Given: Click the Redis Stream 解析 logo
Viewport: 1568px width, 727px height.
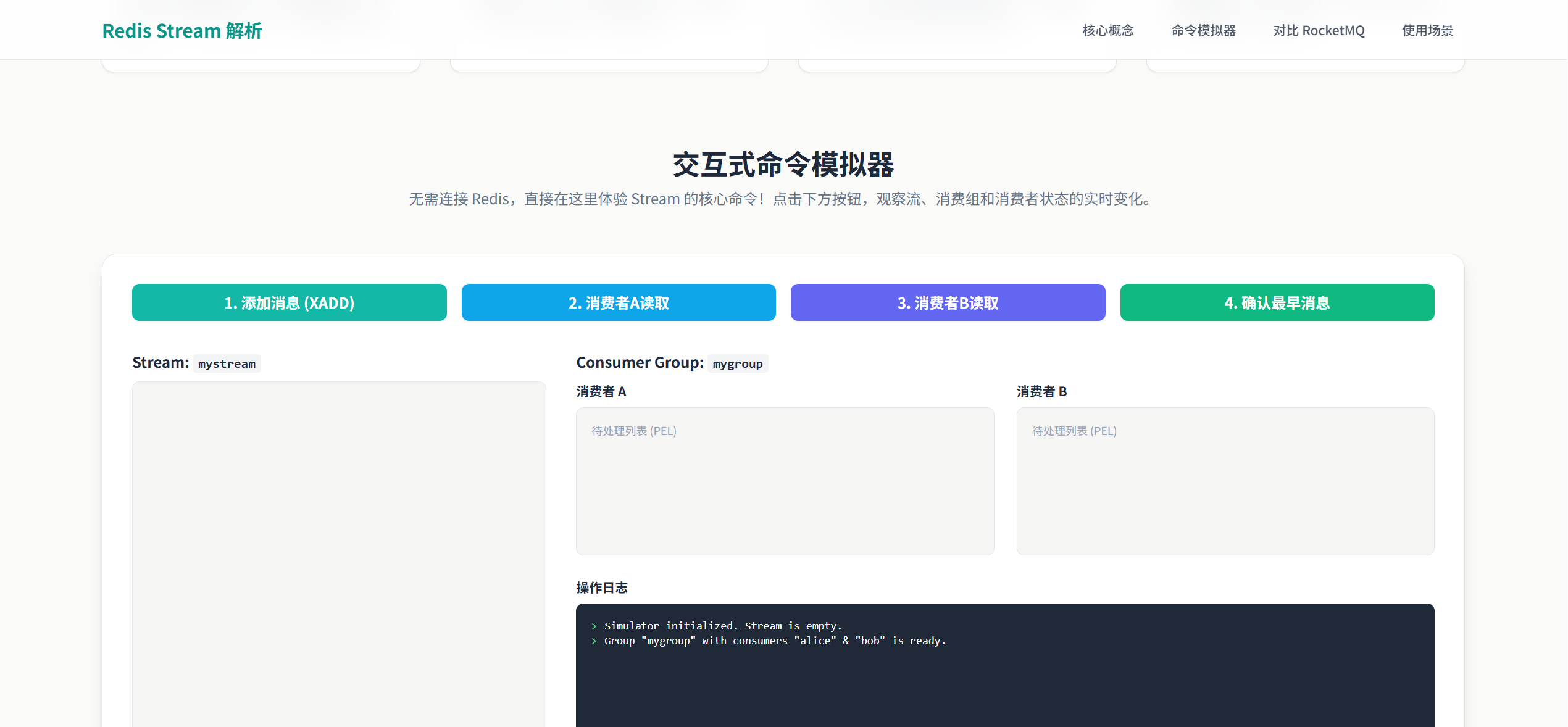Looking at the screenshot, I should tap(182, 30).
